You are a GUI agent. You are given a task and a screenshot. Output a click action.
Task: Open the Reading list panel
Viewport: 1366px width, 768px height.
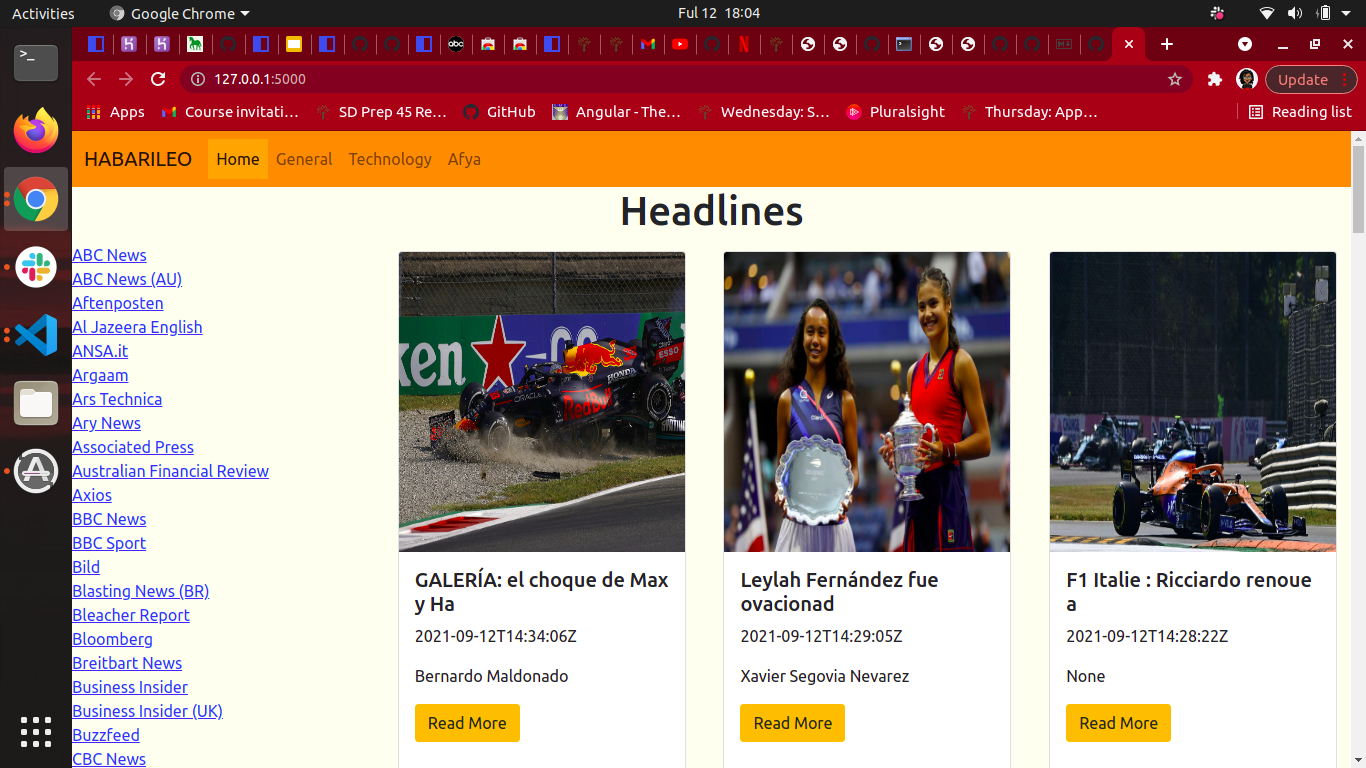point(1300,112)
